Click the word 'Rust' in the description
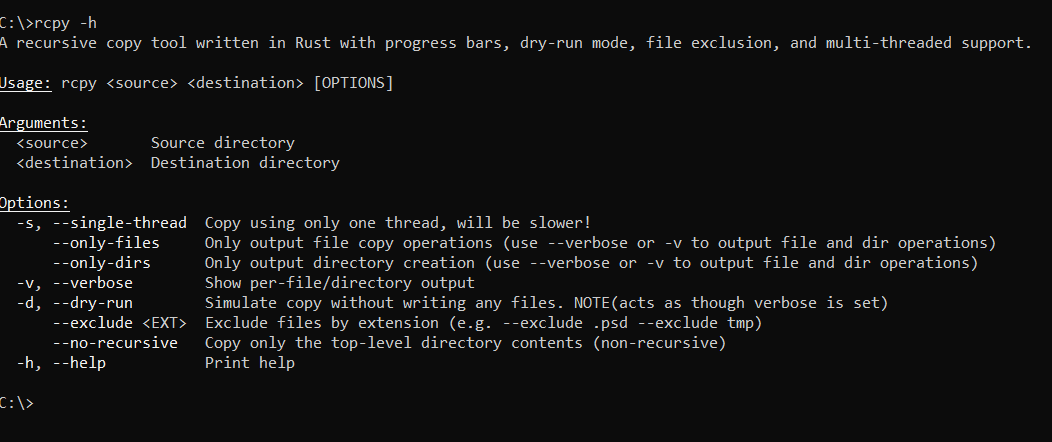This screenshot has height=442, width=1052. (x=309, y=43)
